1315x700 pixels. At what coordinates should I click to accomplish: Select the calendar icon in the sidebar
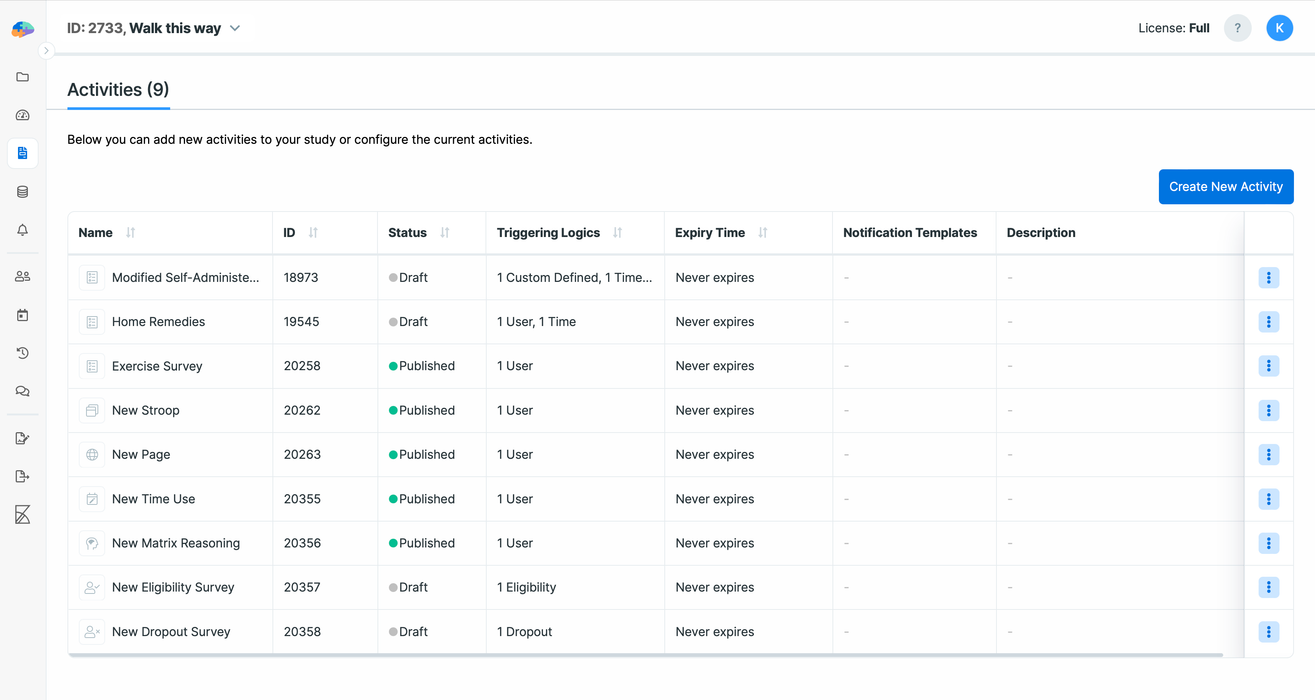[x=22, y=314]
